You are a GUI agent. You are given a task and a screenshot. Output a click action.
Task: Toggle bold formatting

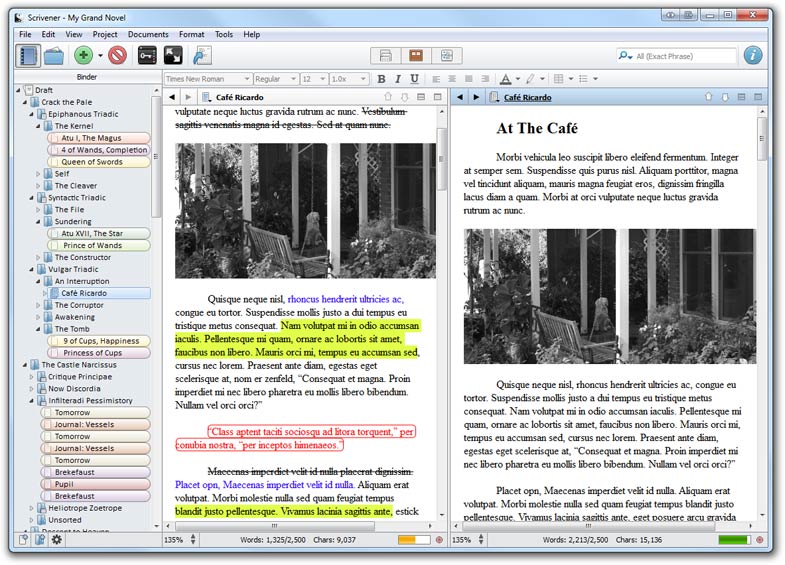click(381, 79)
